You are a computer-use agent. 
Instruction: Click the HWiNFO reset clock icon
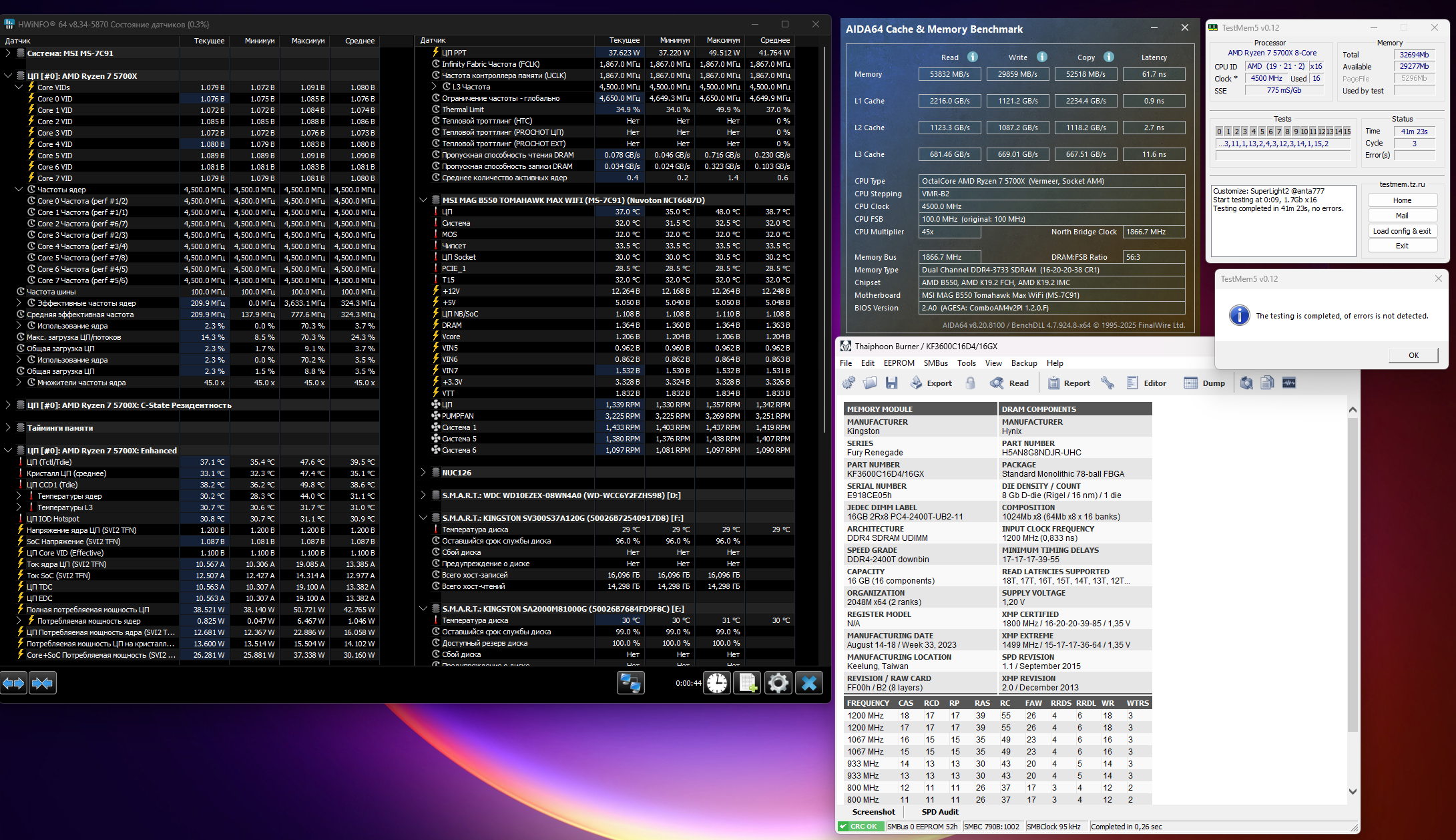718,683
